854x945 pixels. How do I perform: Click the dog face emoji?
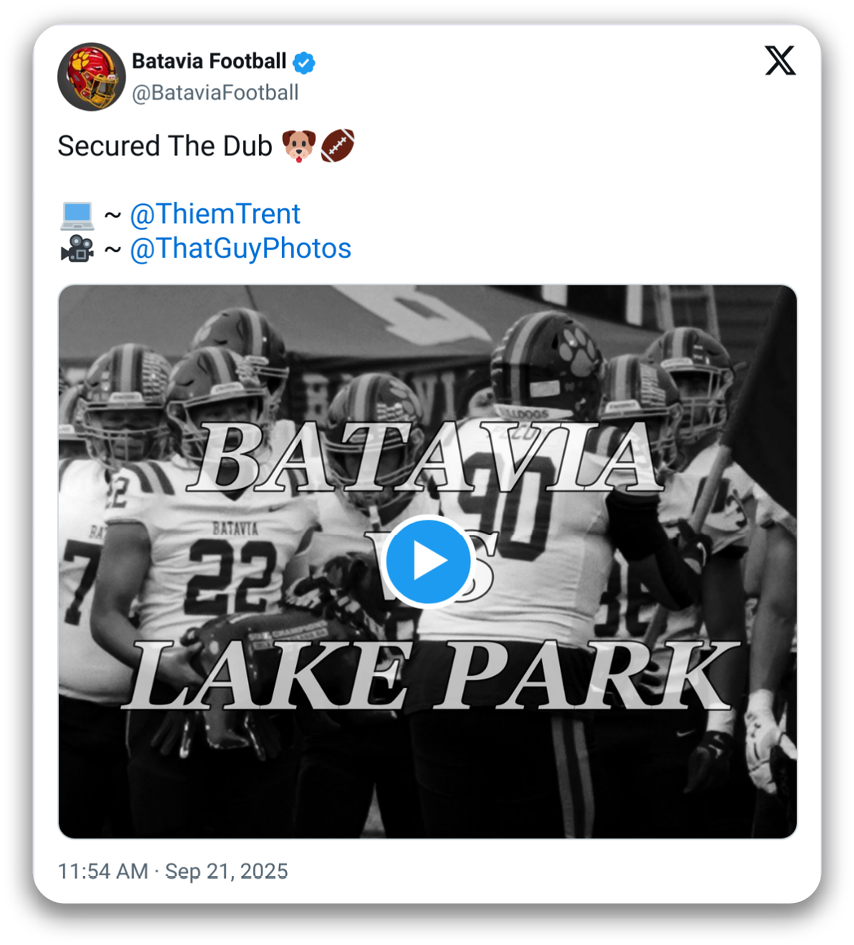298,146
